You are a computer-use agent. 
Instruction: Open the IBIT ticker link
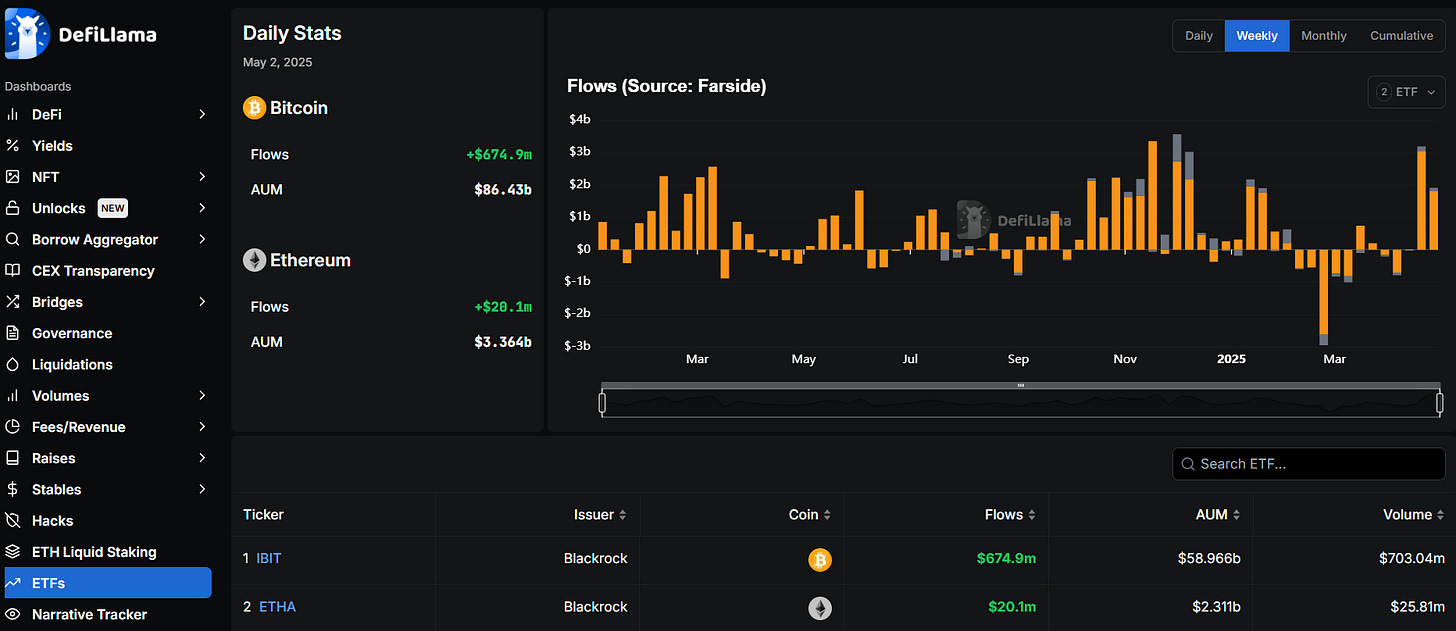(269, 559)
